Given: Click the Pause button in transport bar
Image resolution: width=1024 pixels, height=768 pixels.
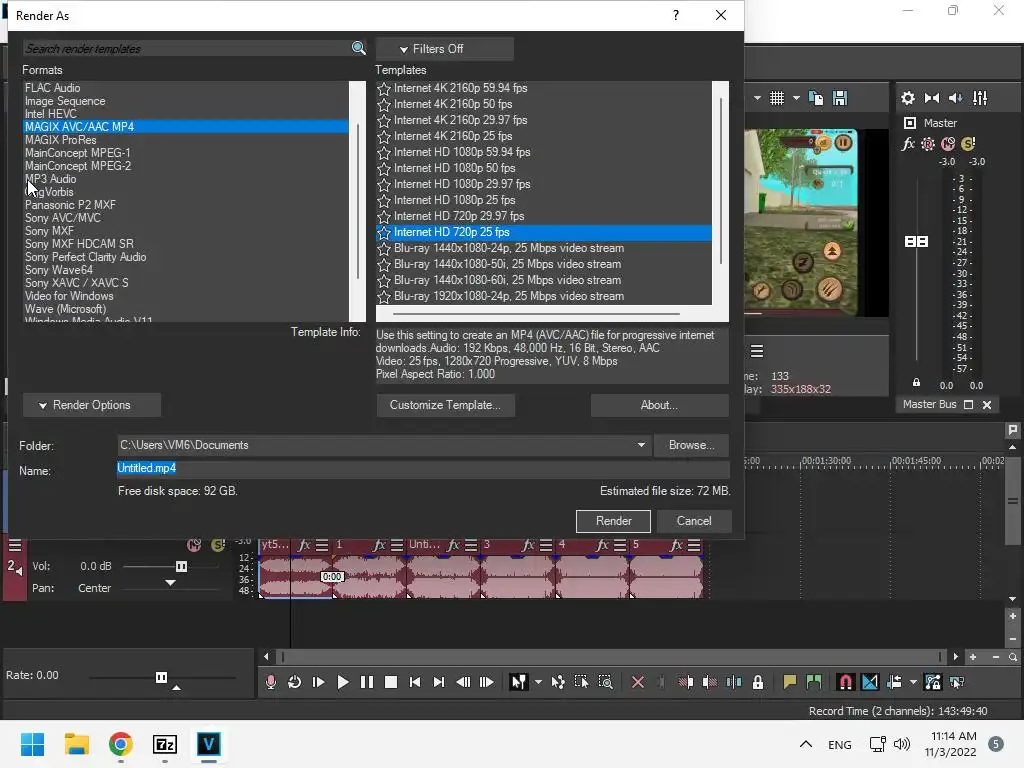Looking at the screenshot, I should click(x=367, y=682).
